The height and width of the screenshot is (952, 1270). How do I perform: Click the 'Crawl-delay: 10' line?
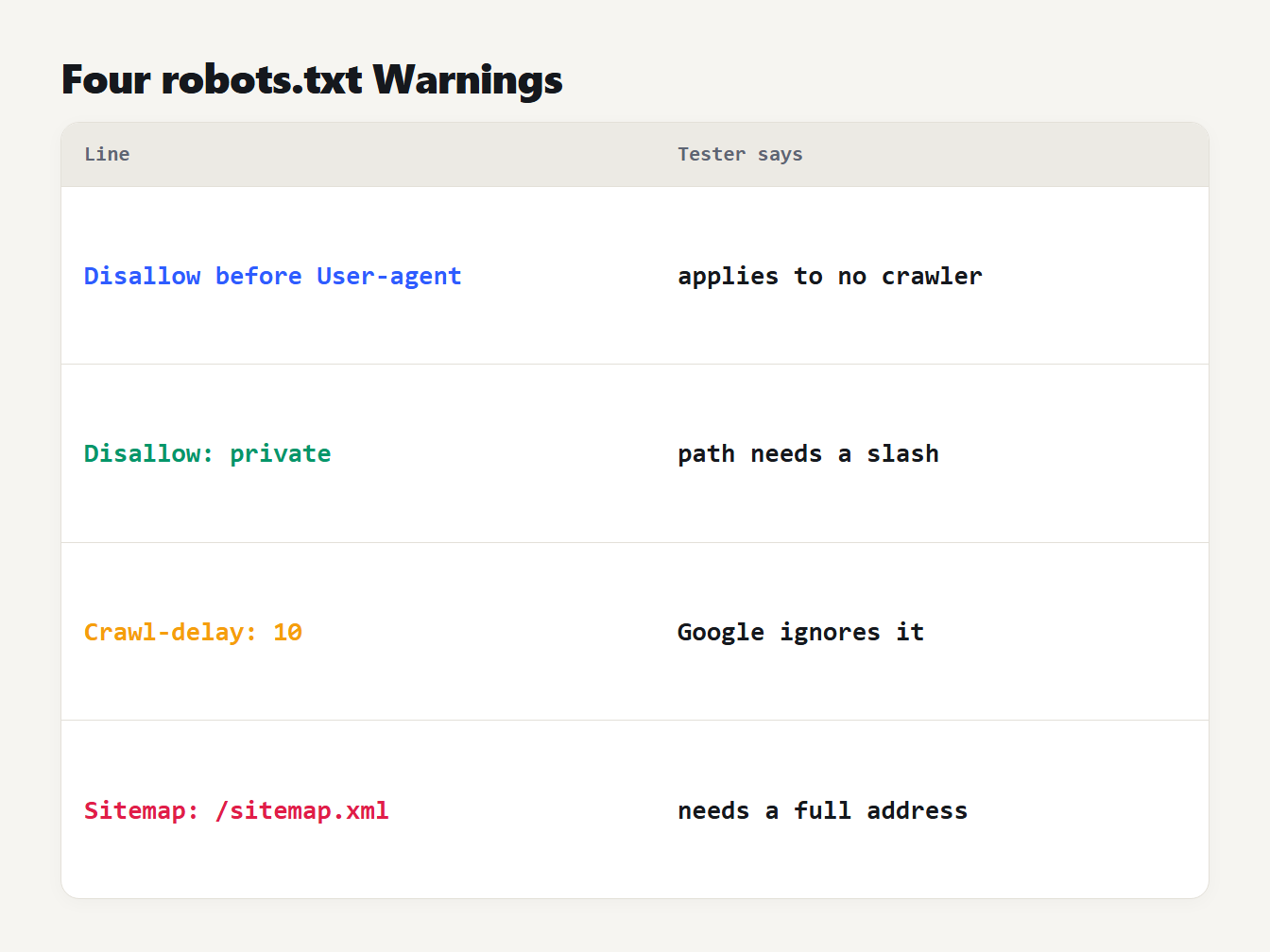tap(193, 632)
